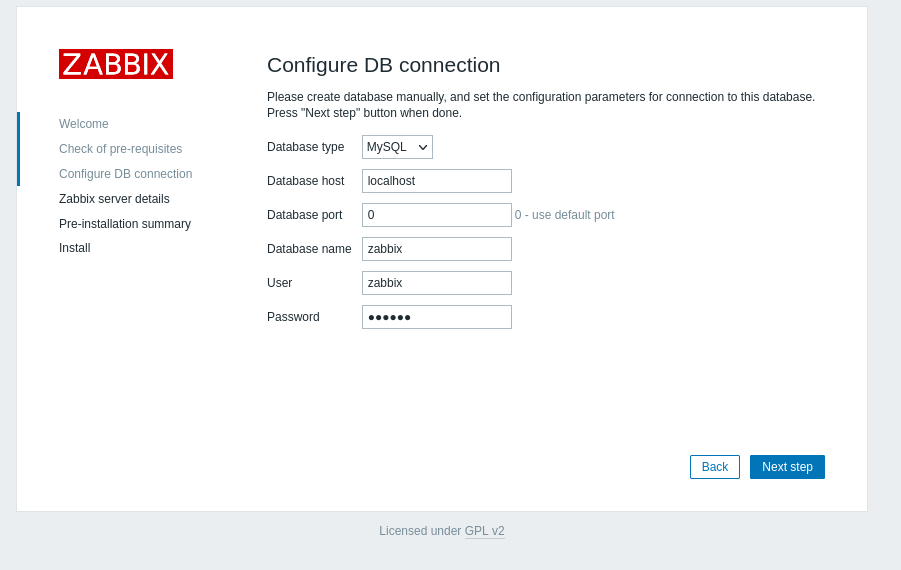
Task: Open the GPL v2 license link
Action: [484, 531]
